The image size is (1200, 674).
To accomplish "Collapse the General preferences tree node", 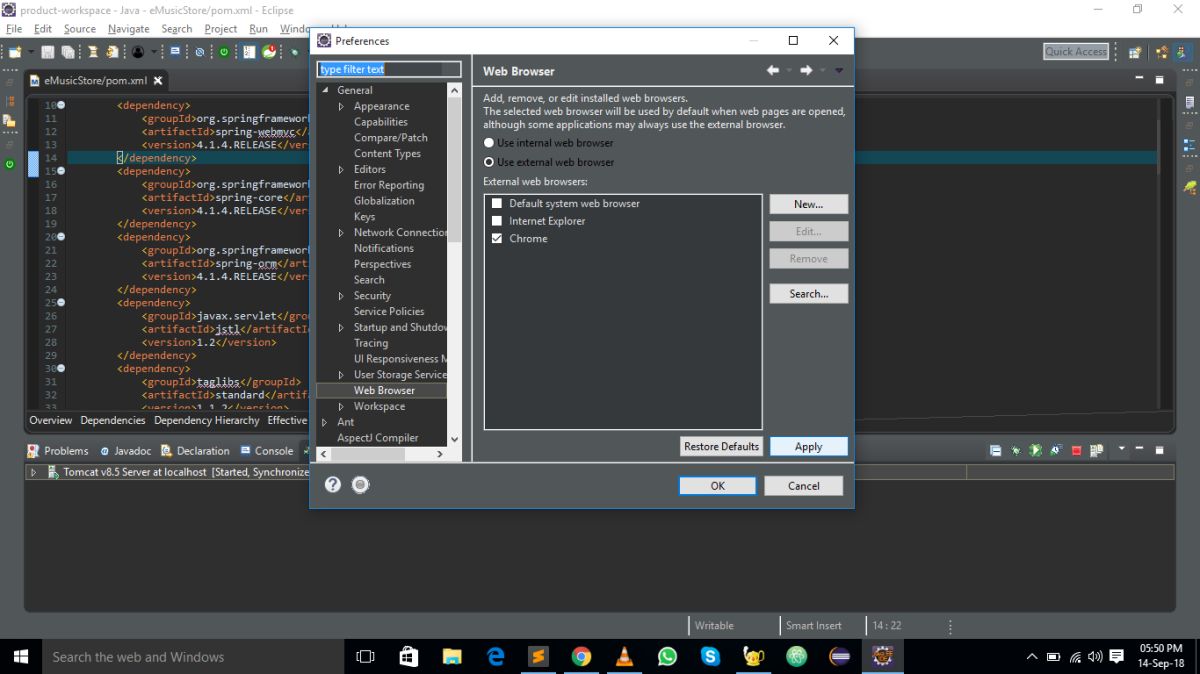I will (325, 90).
